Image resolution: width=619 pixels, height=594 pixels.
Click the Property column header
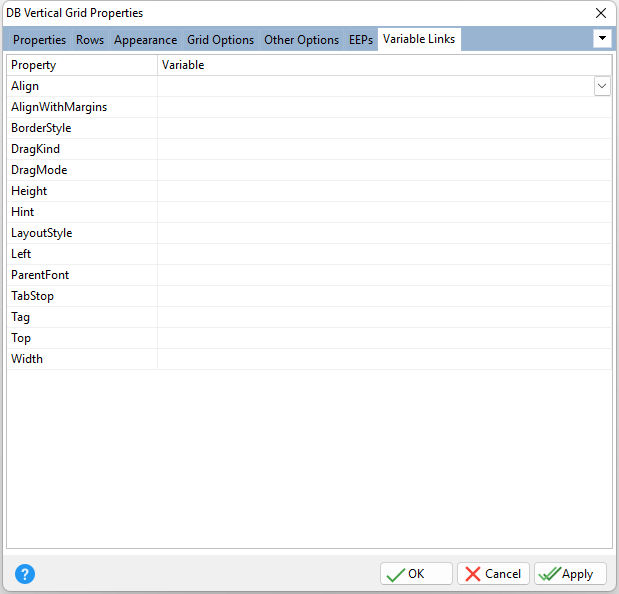82,65
